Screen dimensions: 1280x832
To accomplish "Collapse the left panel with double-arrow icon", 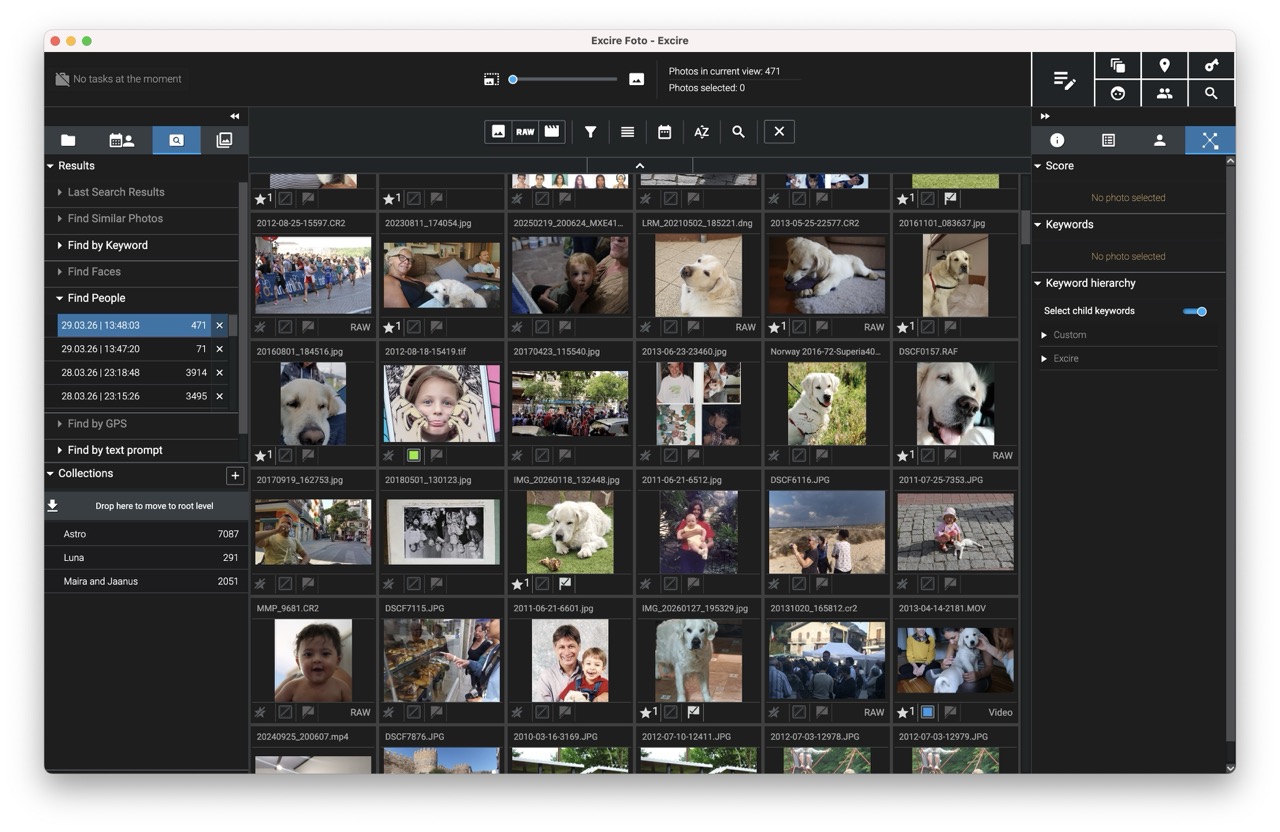I will [x=235, y=116].
